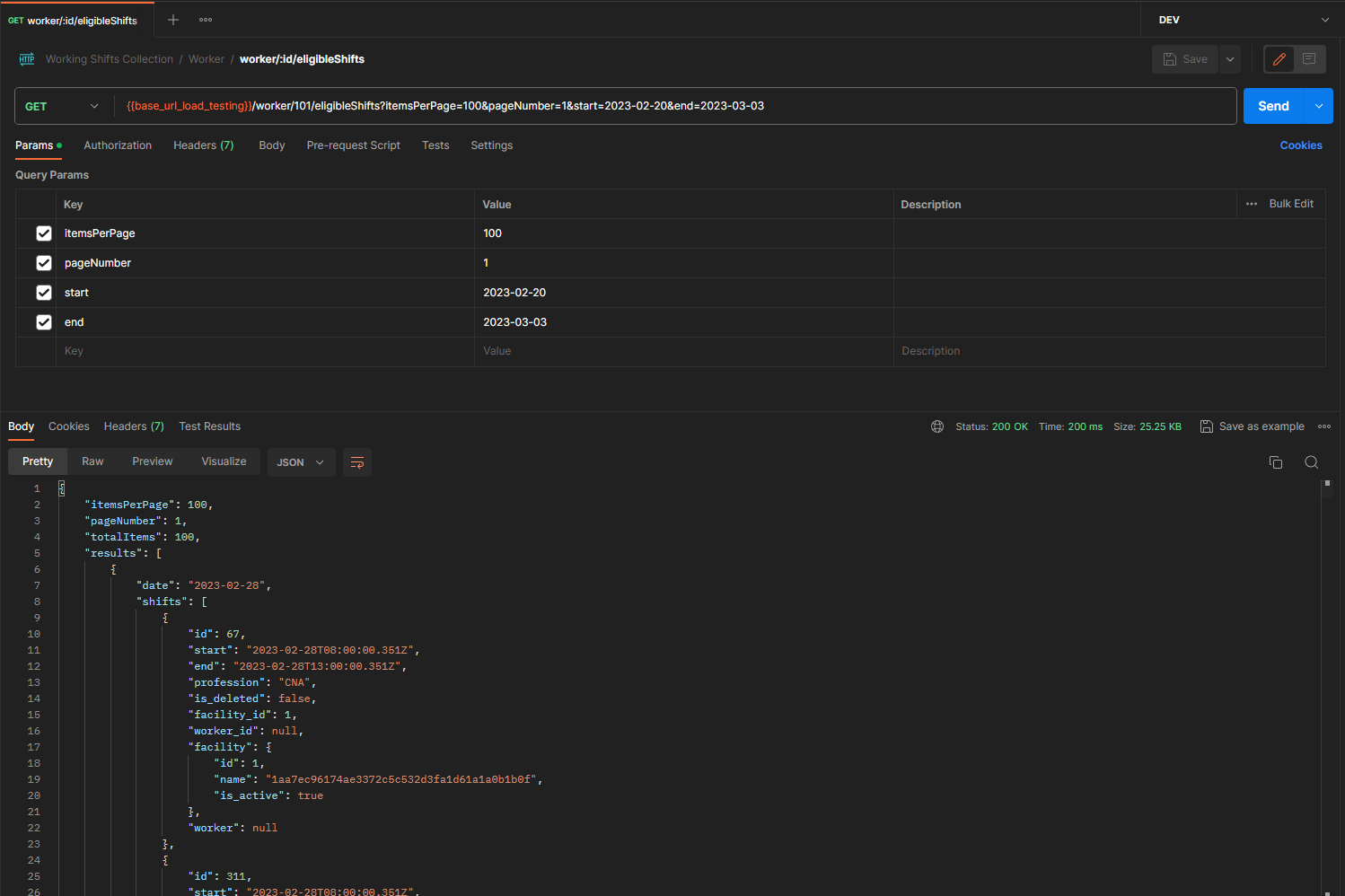1345x896 pixels.
Task: Click the Query Params heading
Action: tap(52, 175)
